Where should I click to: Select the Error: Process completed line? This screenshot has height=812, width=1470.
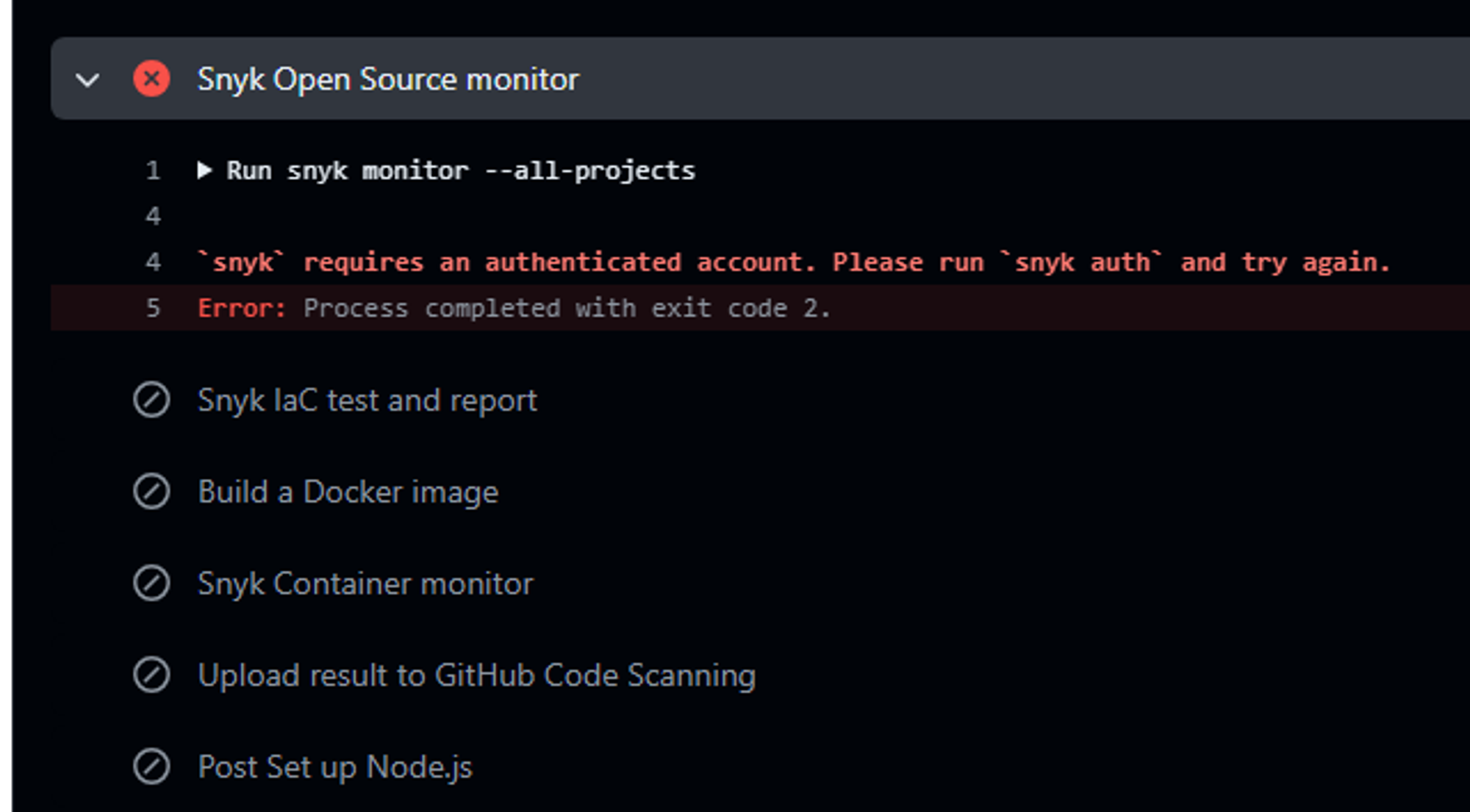[x=514, y=308]
